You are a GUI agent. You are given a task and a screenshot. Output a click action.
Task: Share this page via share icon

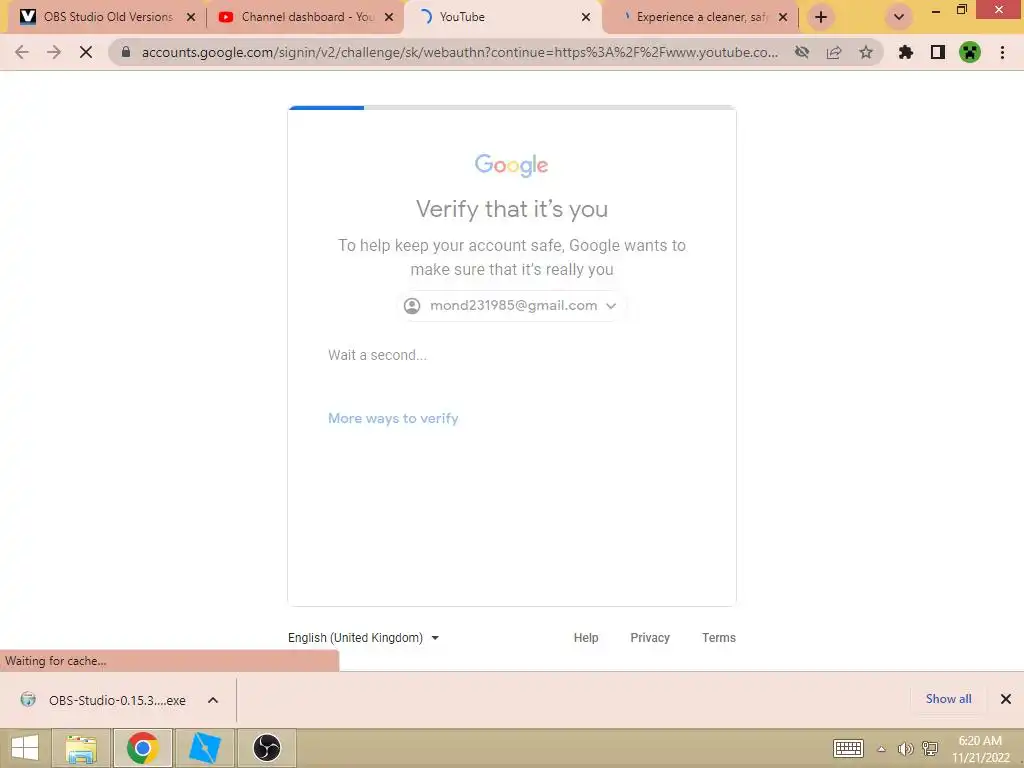point(834,52)
